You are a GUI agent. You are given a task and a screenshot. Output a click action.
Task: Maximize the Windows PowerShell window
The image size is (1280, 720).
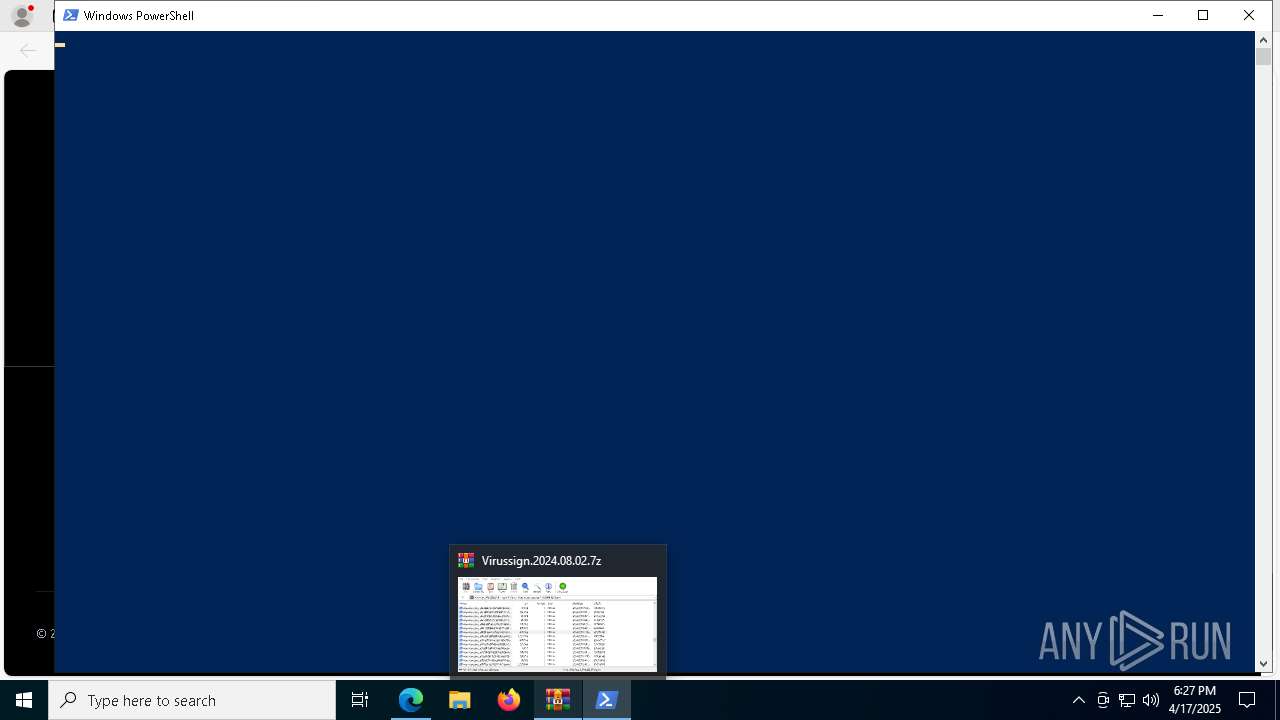[1203, 15]
